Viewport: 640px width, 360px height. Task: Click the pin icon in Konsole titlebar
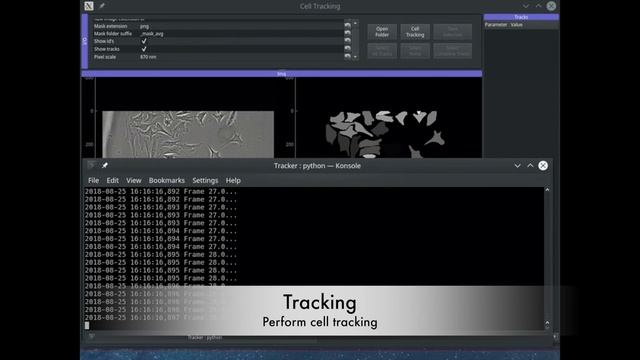(x=105, y=165)
